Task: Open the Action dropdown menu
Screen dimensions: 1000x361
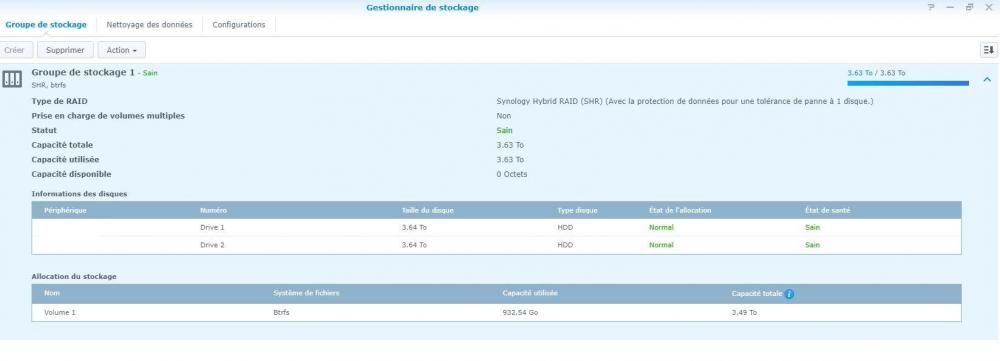Action: (122, 50)
